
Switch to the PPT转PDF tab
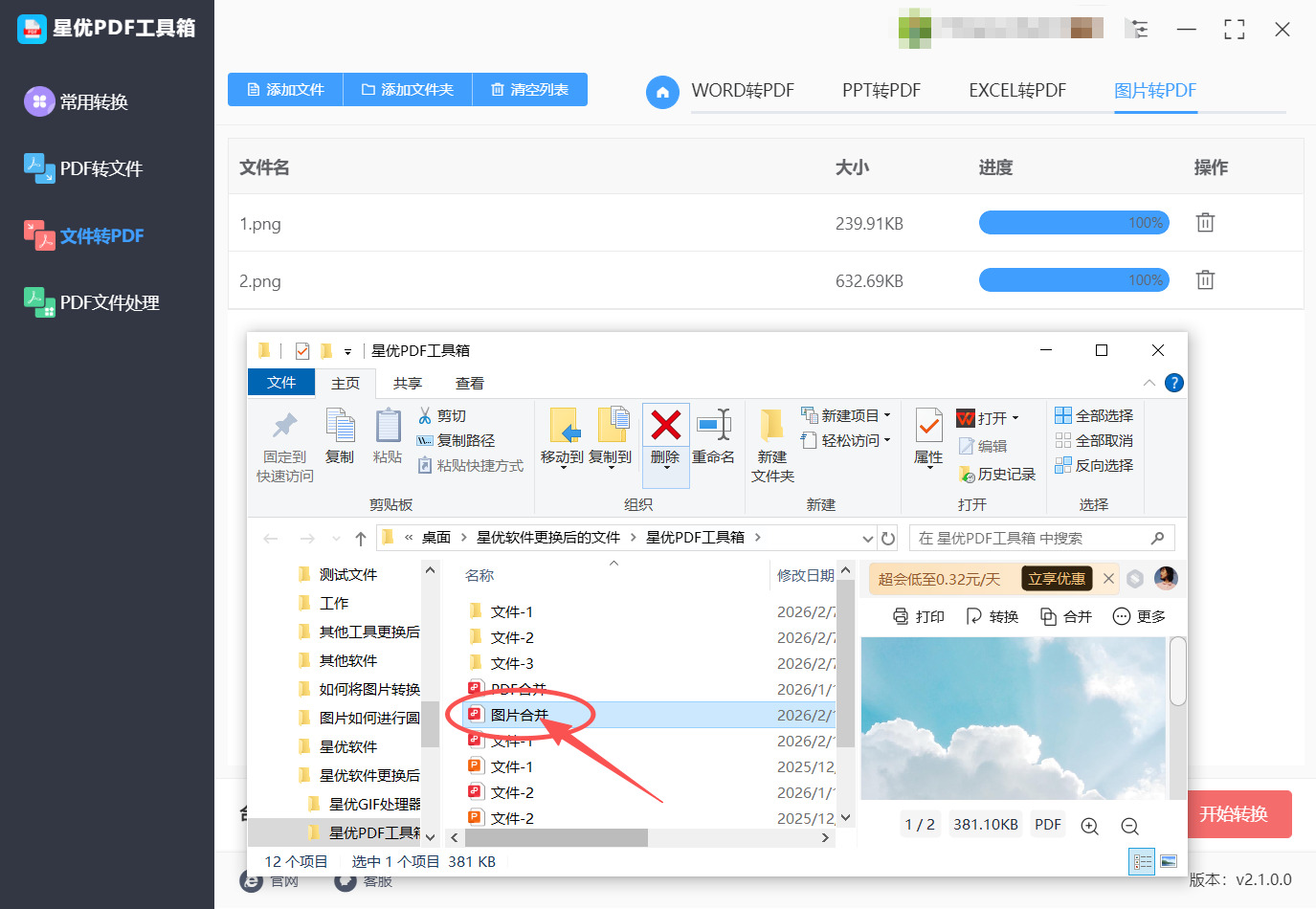881,91
